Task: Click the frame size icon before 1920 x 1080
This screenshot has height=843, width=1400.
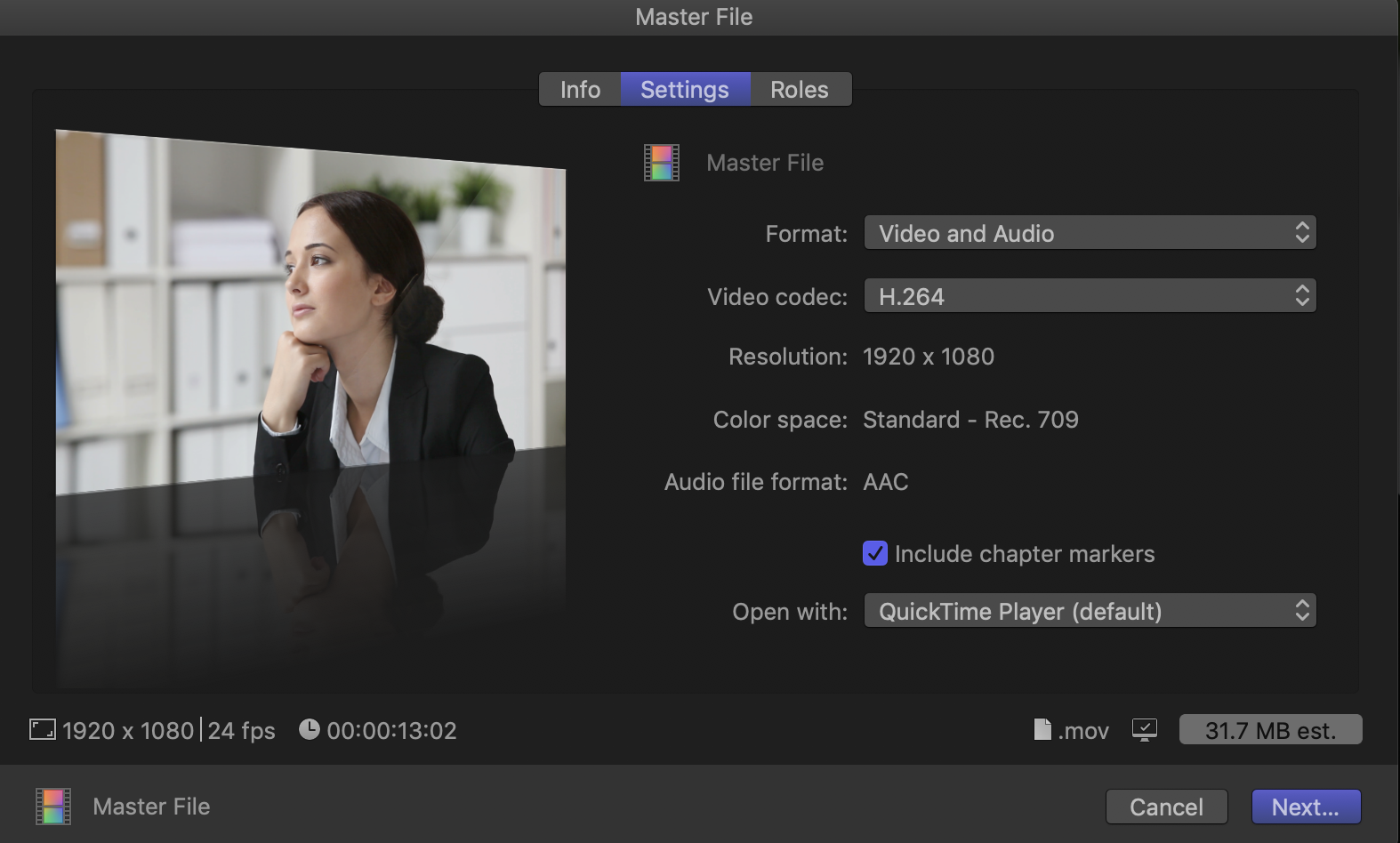Action: [x=43, y=730]
